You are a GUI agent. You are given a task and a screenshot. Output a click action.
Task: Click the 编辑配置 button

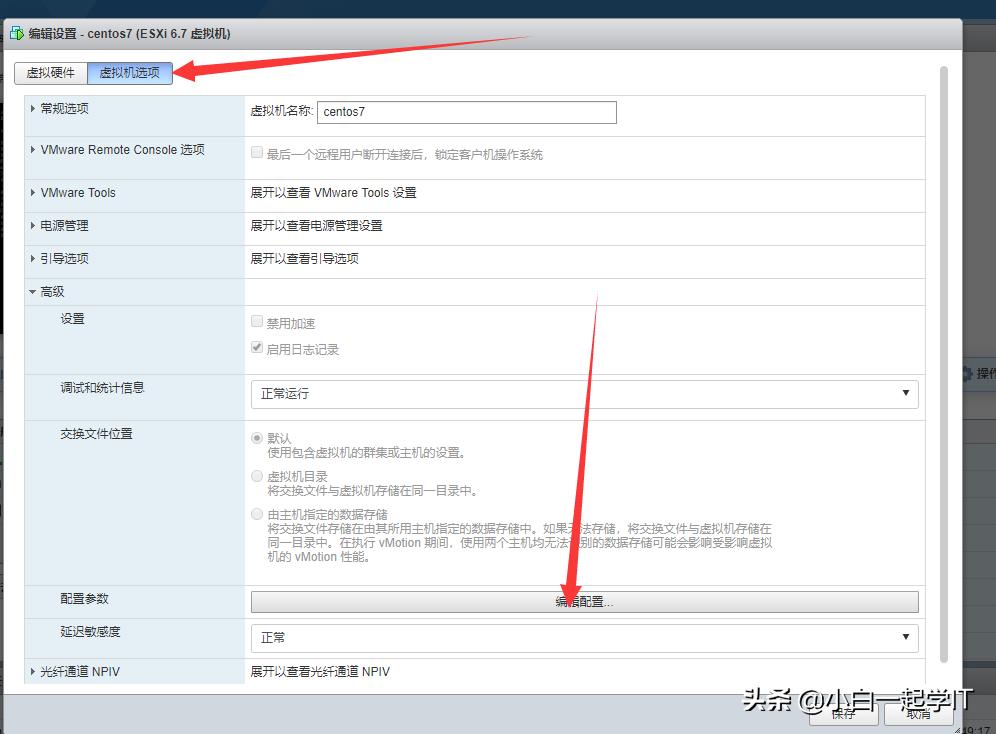pos(584,601)
